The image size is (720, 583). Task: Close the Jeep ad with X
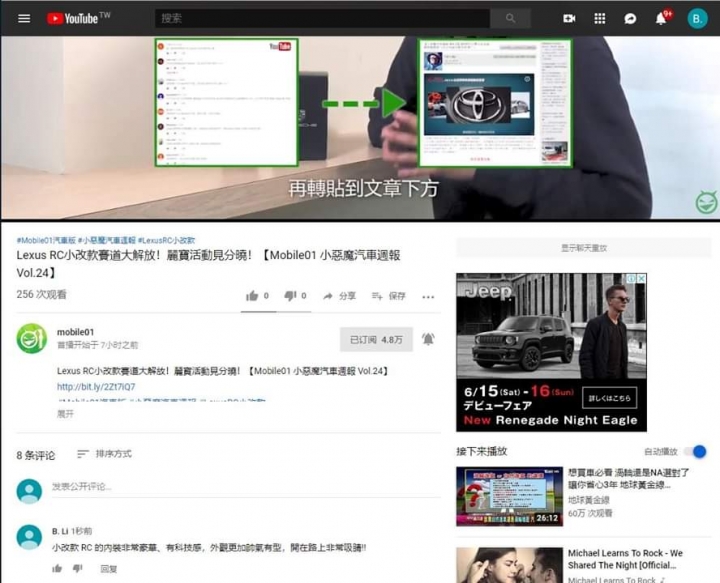click(x=642, y=278)
